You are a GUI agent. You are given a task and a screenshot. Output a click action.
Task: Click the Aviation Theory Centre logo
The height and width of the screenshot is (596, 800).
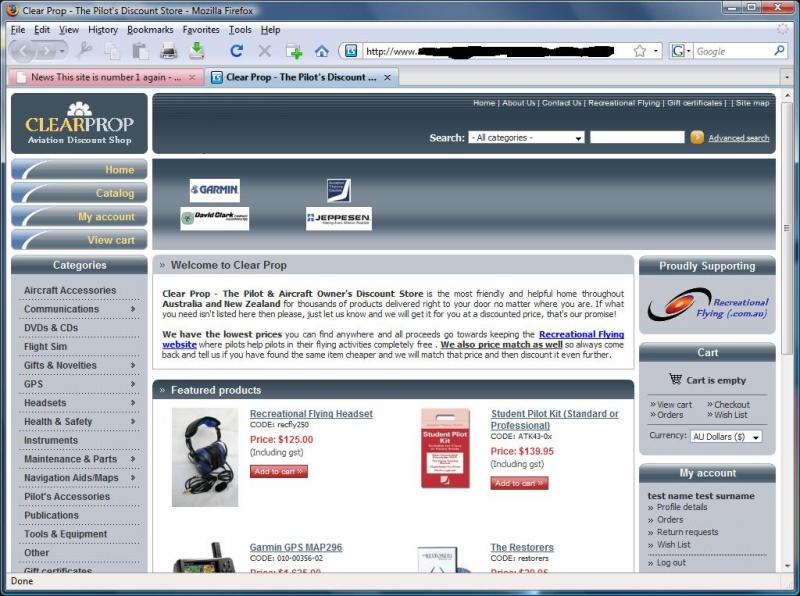(339, 190)
